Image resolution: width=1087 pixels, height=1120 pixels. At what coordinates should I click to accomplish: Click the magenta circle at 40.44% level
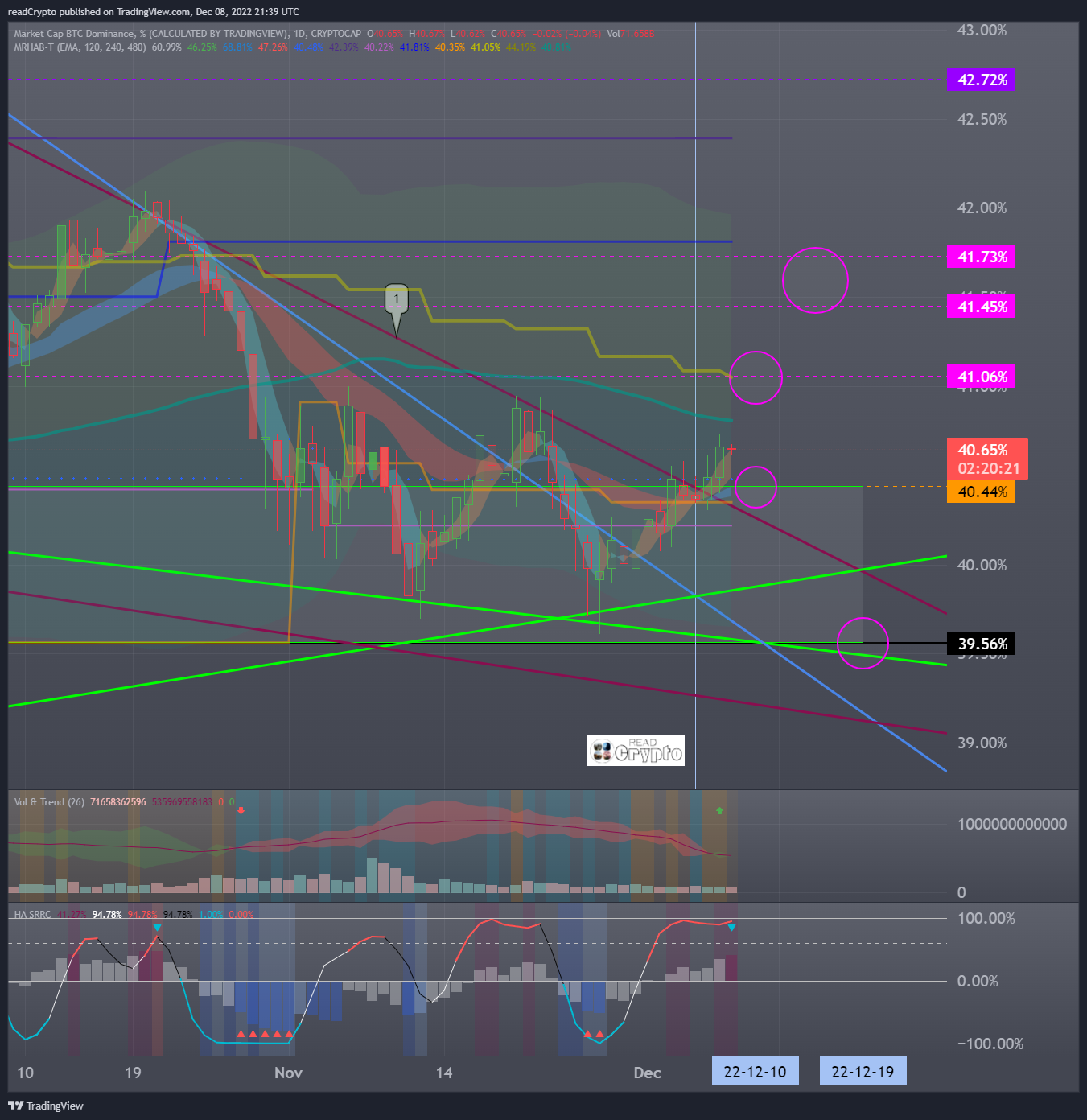pos(756,487)
